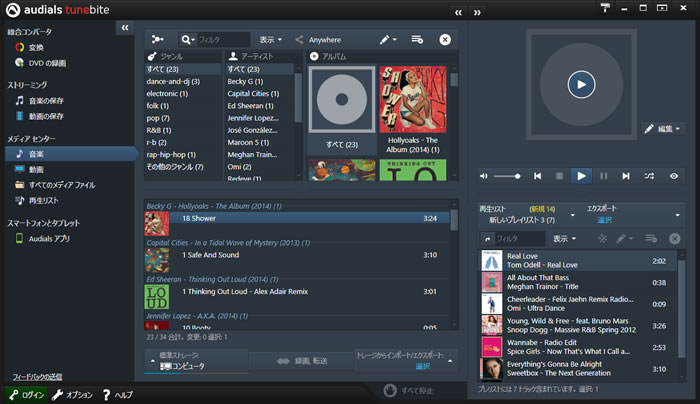
Task: Click the view grouping icon in toolbar
Action: click(x=157, y=40)
